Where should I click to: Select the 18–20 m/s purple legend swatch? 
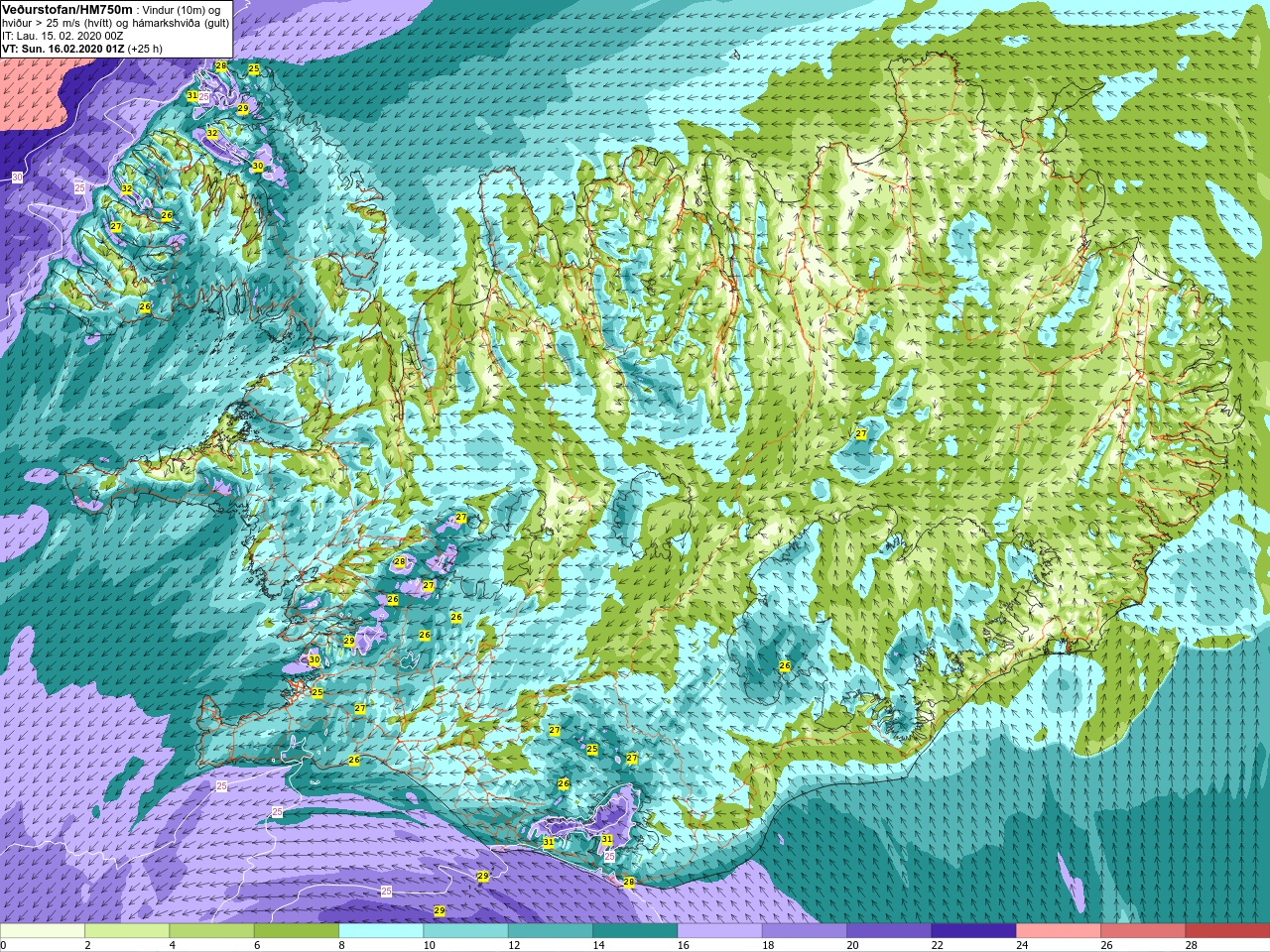(x=804, y=931)
